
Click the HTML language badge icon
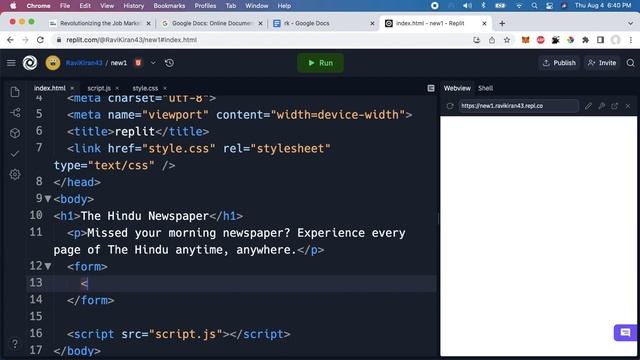point(138,63)
